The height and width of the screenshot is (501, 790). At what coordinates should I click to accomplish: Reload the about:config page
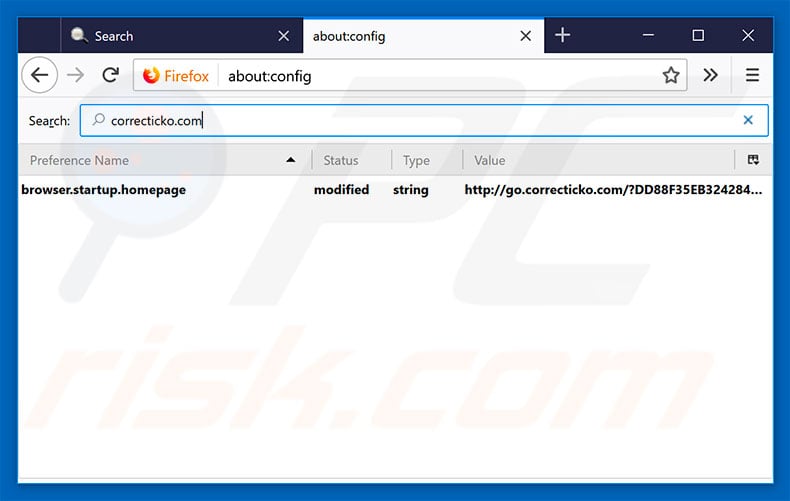(111, 76)
